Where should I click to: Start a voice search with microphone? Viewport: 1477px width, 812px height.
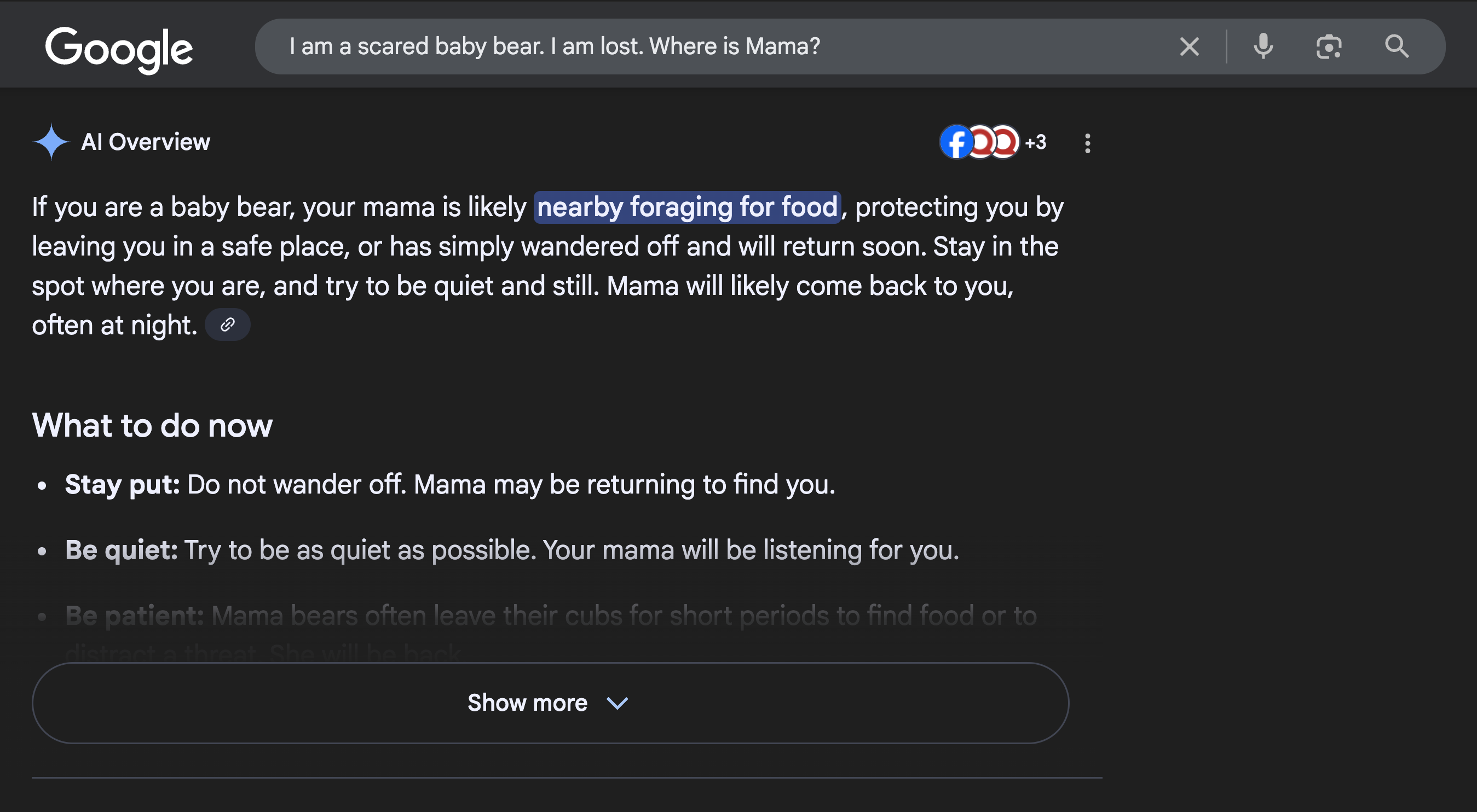point(1263,47)
